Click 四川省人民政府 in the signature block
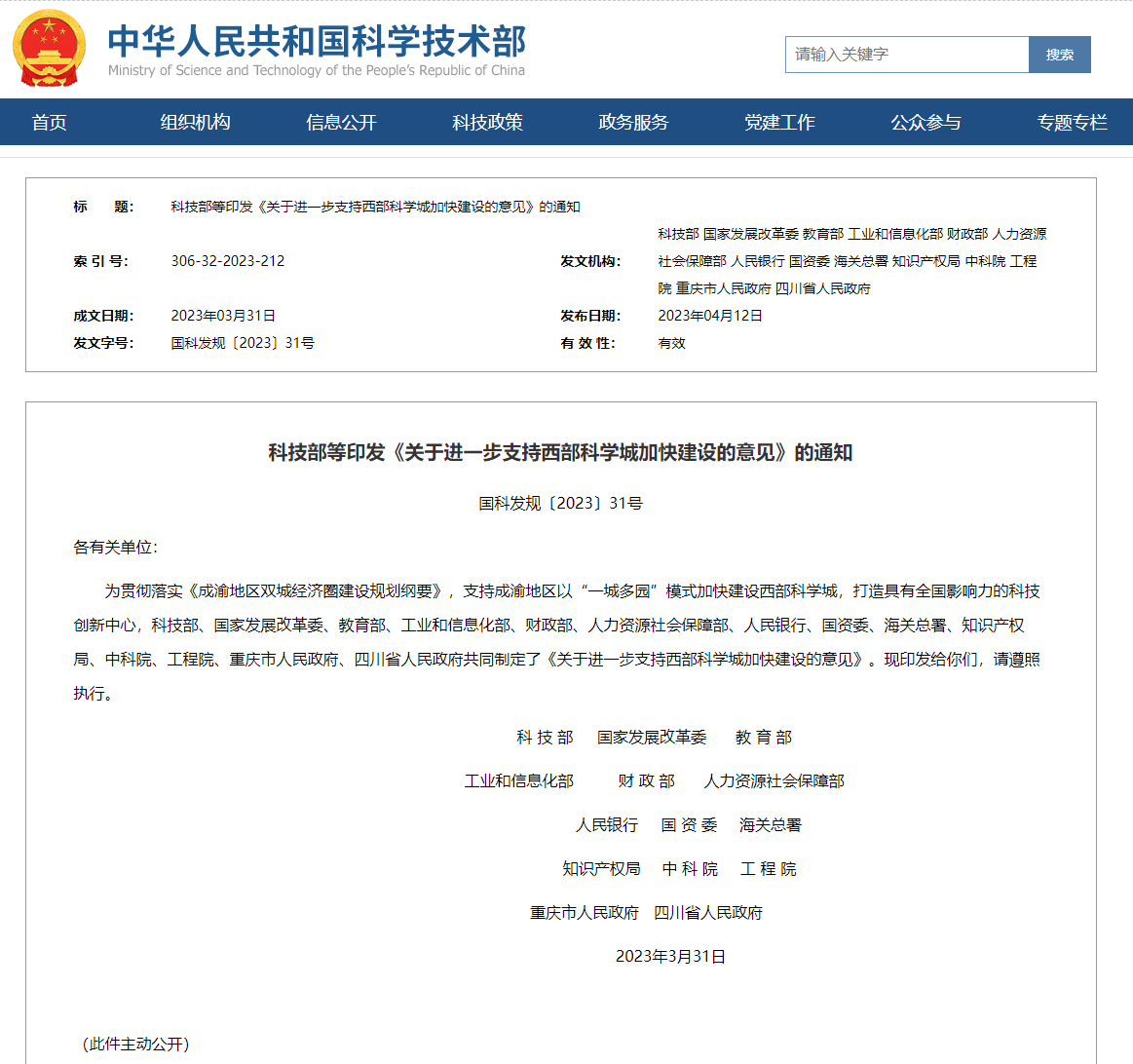This screenshot has width=1133, height=1064. [708, 913]
